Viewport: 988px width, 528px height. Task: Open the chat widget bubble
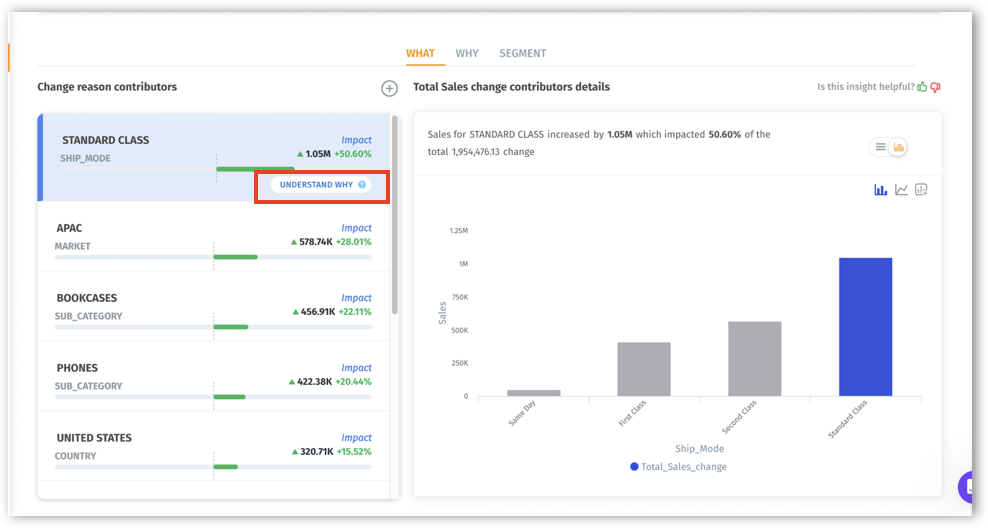[972, 487]
